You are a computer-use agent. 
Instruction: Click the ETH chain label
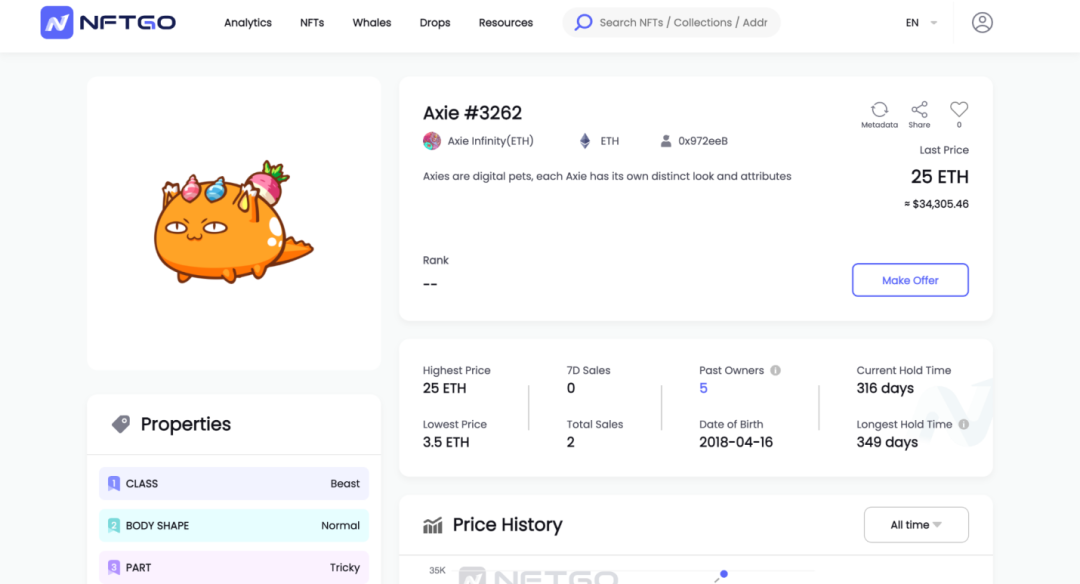click(x=610, y=141)
